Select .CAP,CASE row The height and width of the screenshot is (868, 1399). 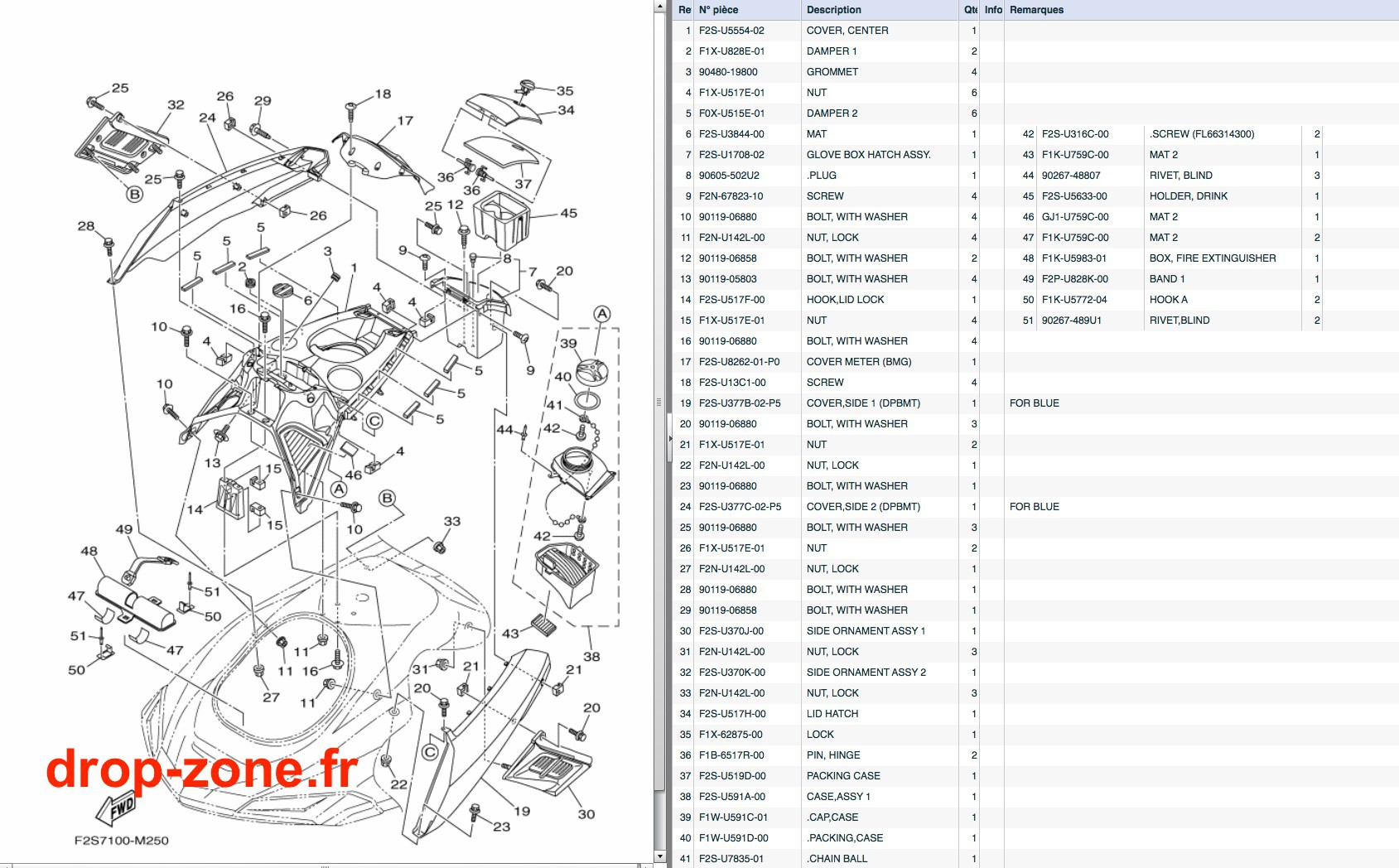point(1035,817)
